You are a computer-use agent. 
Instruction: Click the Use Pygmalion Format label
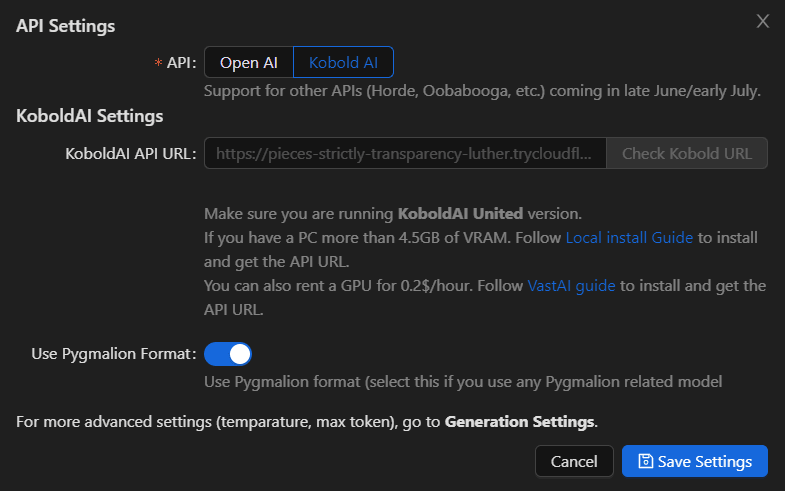point(114,354)
